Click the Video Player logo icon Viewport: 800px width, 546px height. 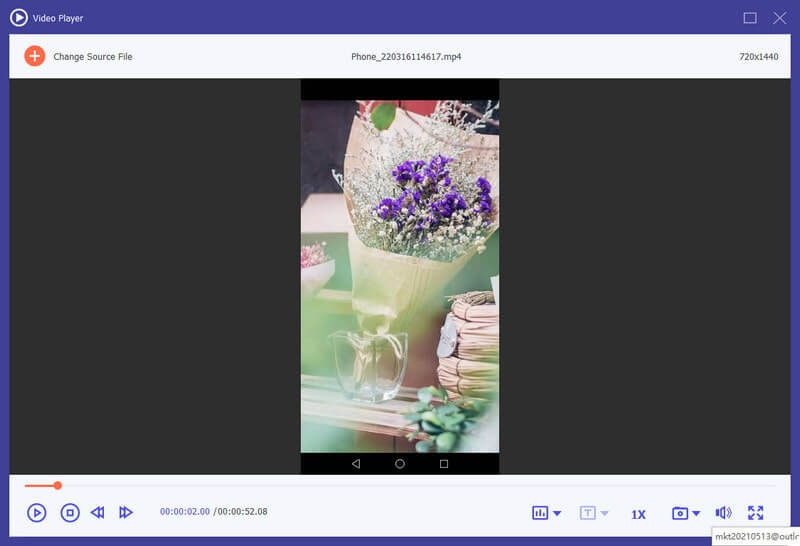click(18, 18)
